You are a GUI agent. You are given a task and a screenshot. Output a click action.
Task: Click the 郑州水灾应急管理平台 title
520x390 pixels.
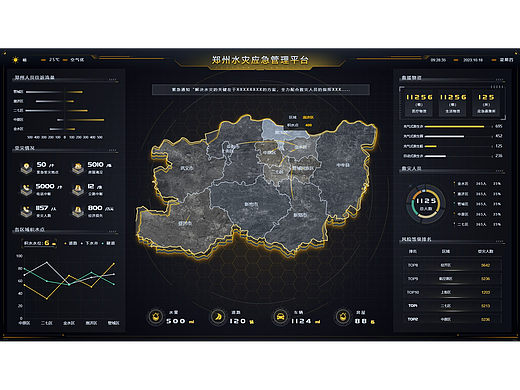pos(260,60)
